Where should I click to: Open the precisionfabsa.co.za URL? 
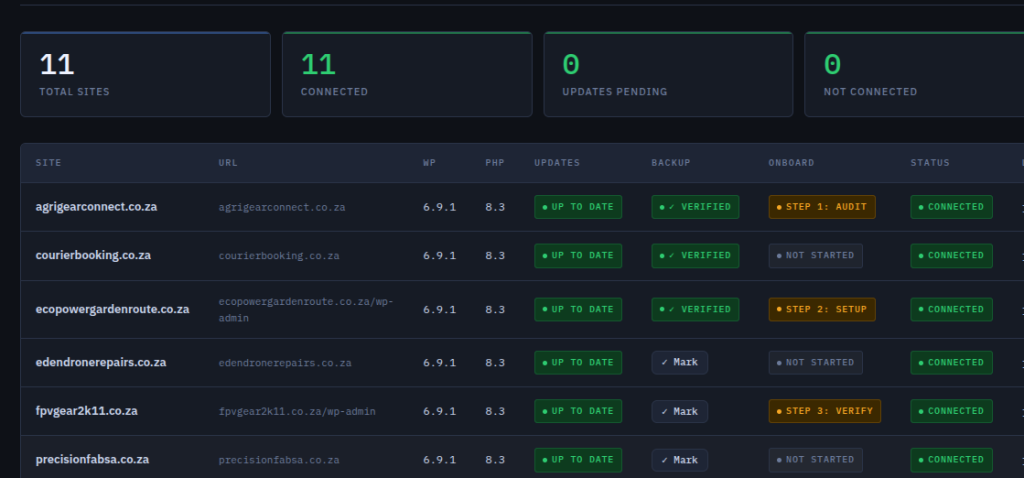click(x=279, y=460)
